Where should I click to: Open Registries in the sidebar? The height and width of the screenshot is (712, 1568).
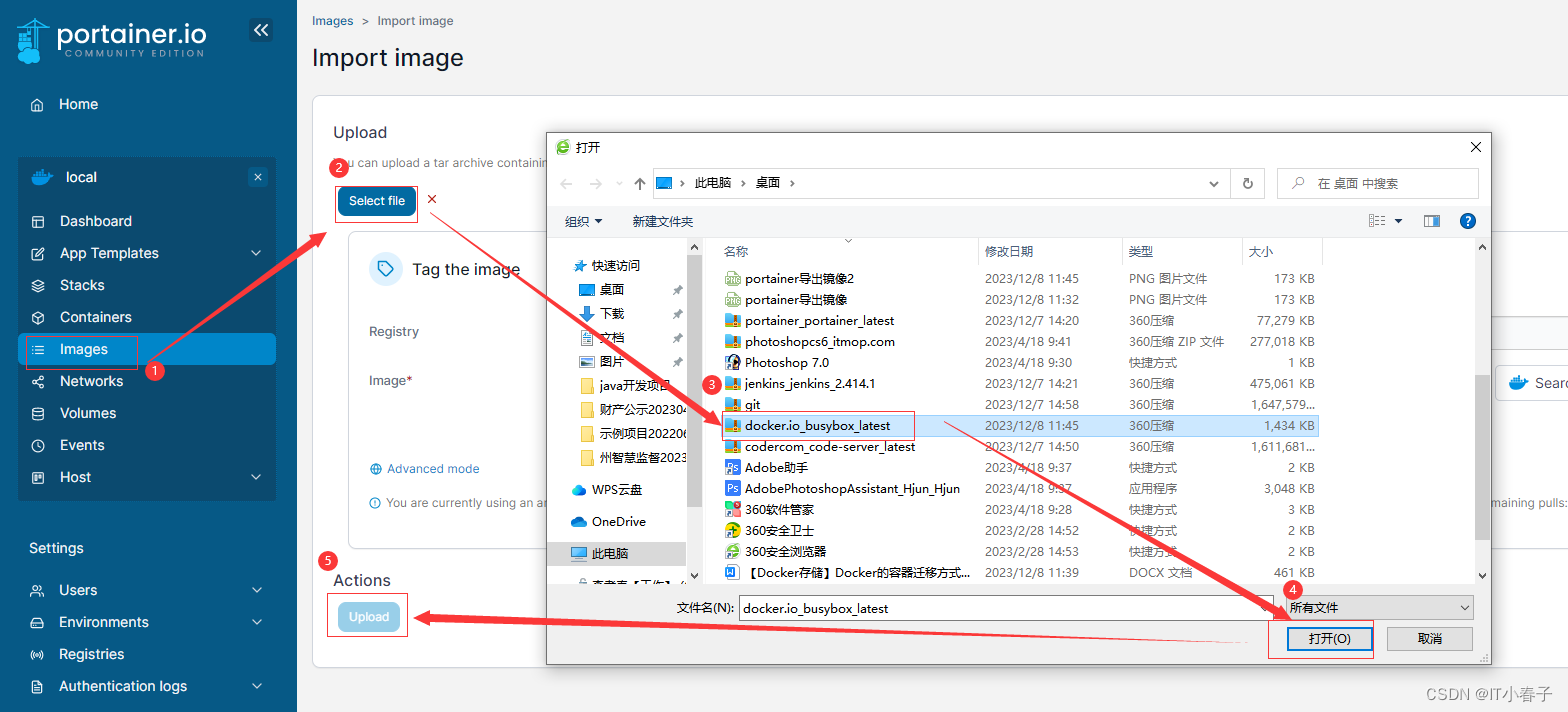click(92, 654)
